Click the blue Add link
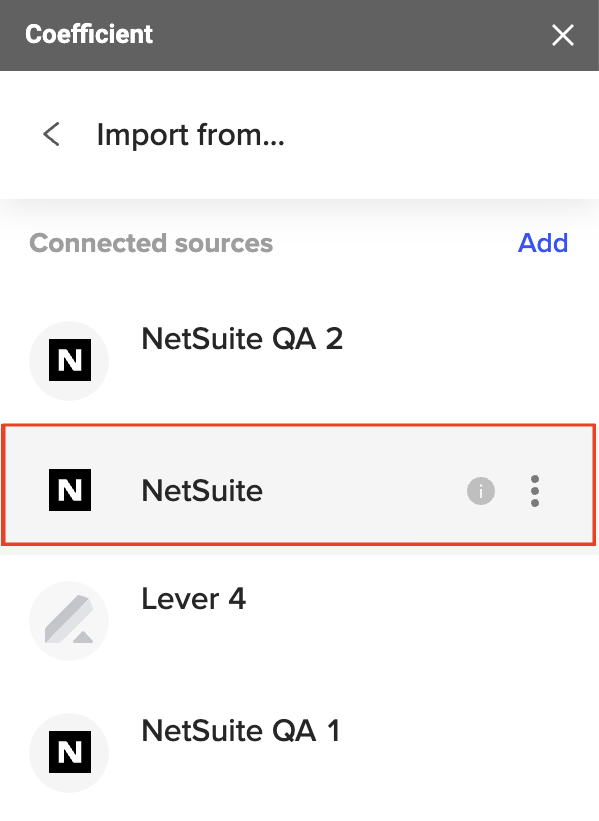Screen dimensions: 599x821 click(x=543, y=243)
